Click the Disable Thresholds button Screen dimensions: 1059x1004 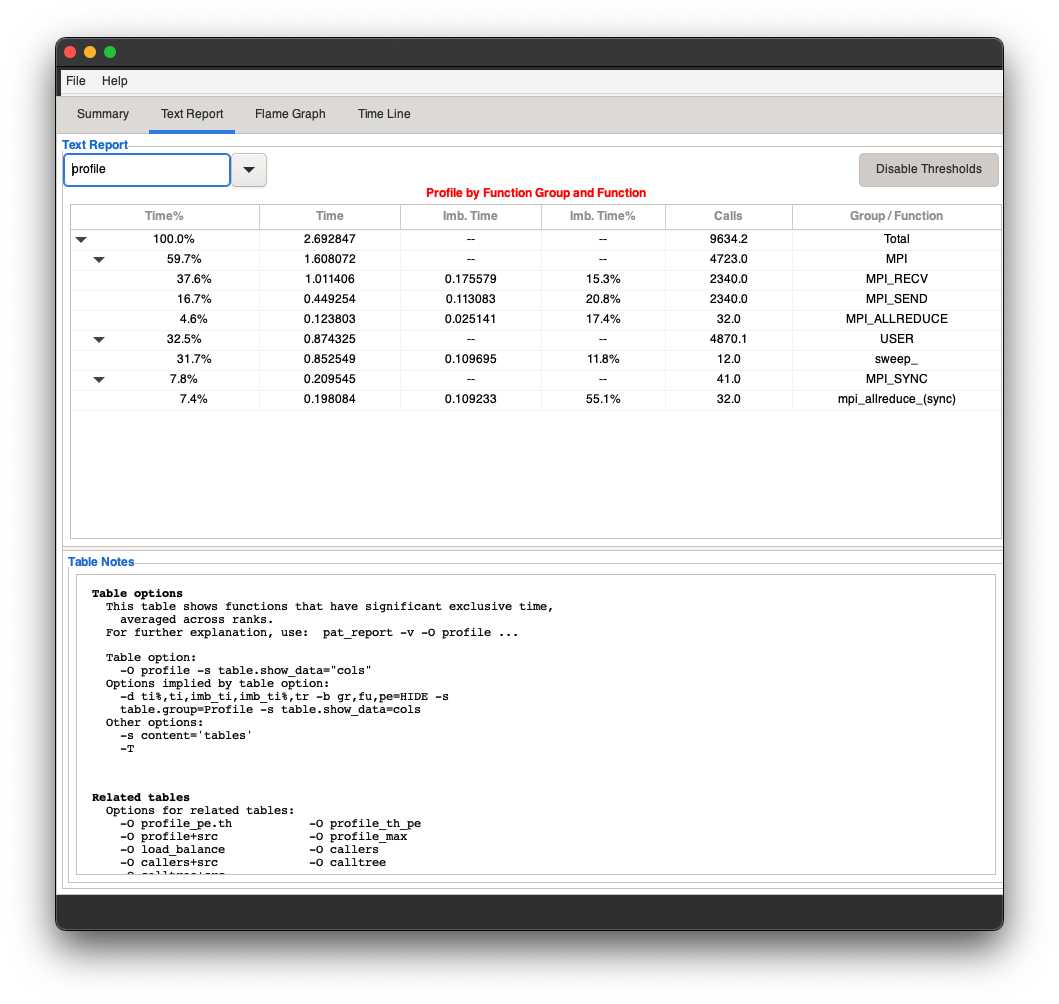(x=928, y=170)
